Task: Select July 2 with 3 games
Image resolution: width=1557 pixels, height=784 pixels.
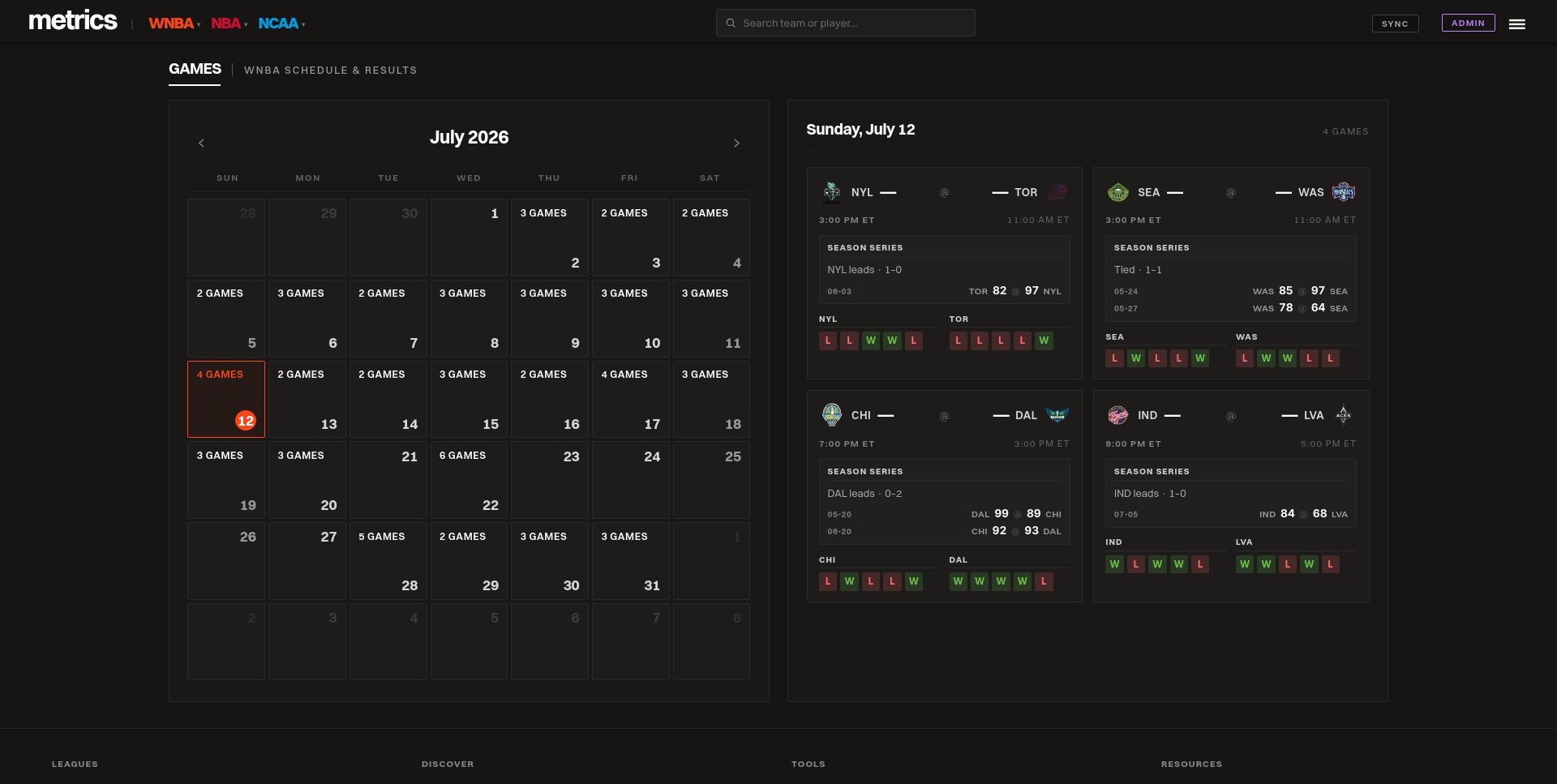Action: (550, 238)
